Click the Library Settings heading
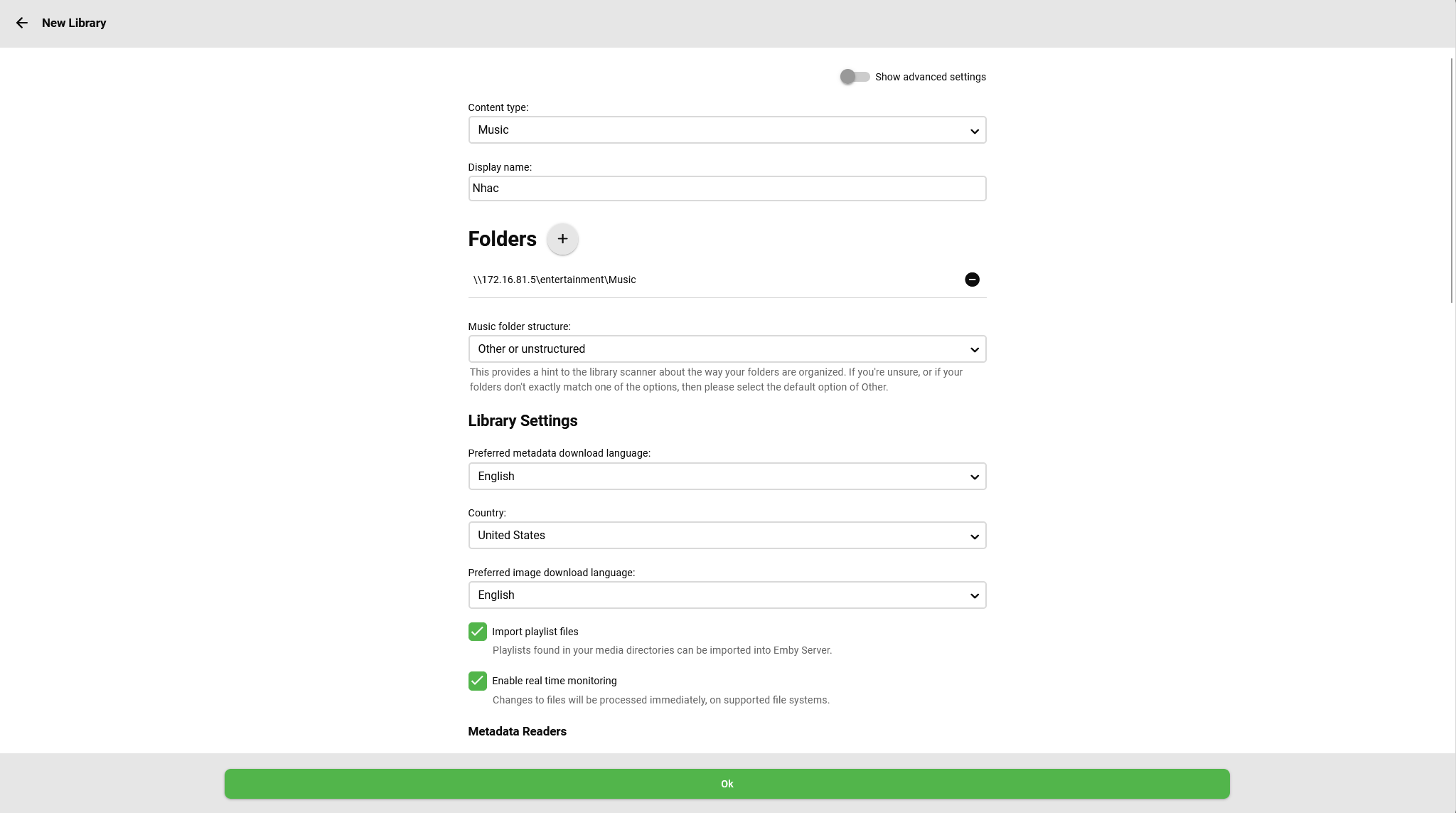This screenshot has height=813, width=1456. (x=523, y=421)
